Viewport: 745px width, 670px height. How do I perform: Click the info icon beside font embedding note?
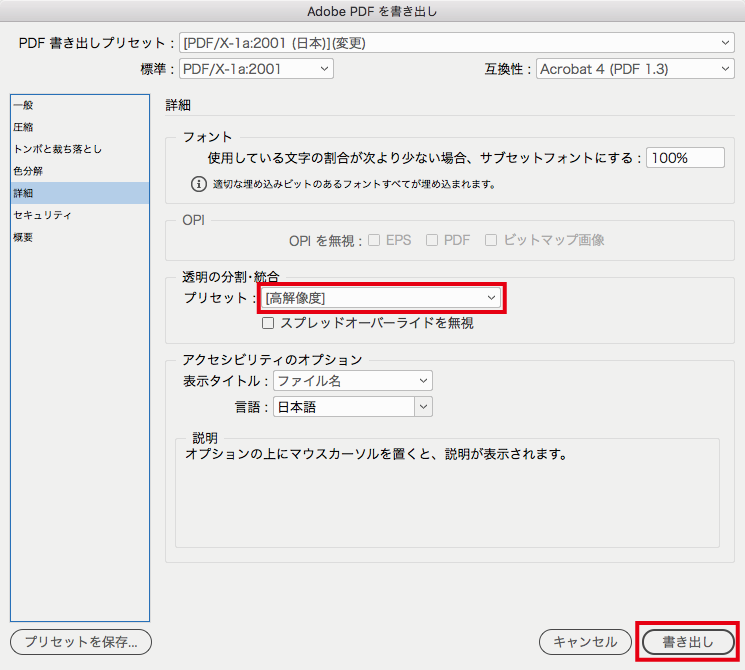pyautogui.click(x=198, y=184)
